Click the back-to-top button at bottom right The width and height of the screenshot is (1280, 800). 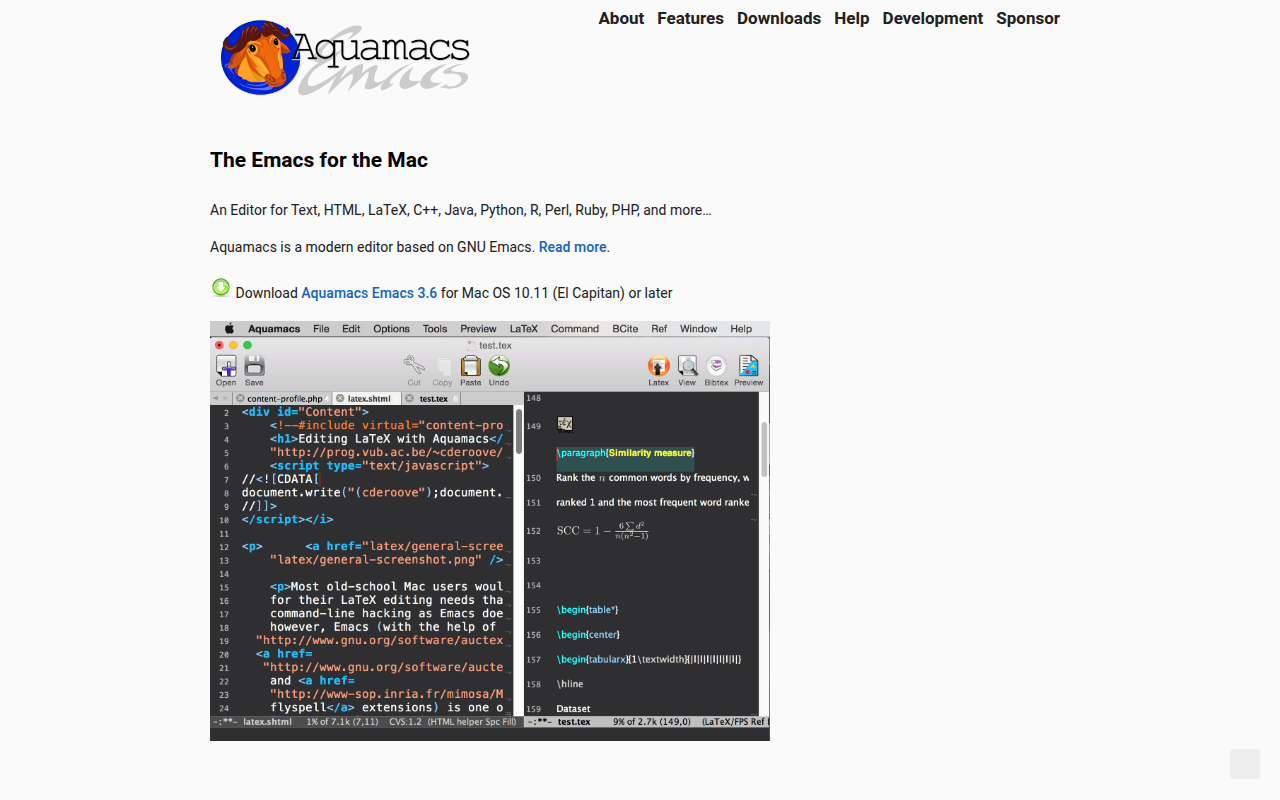tap(1245, 764)
